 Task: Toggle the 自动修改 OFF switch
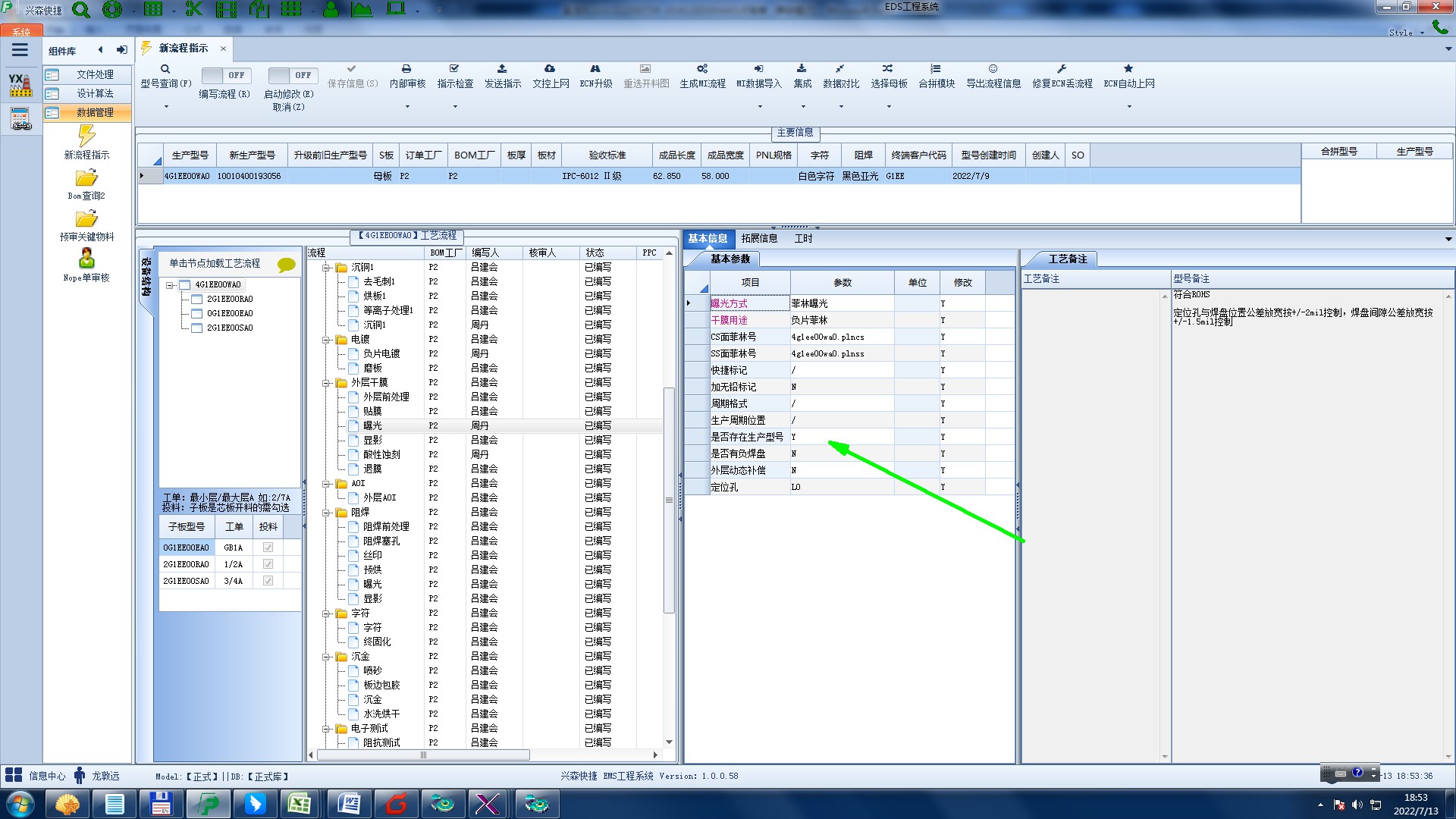(x=292, y=75)
